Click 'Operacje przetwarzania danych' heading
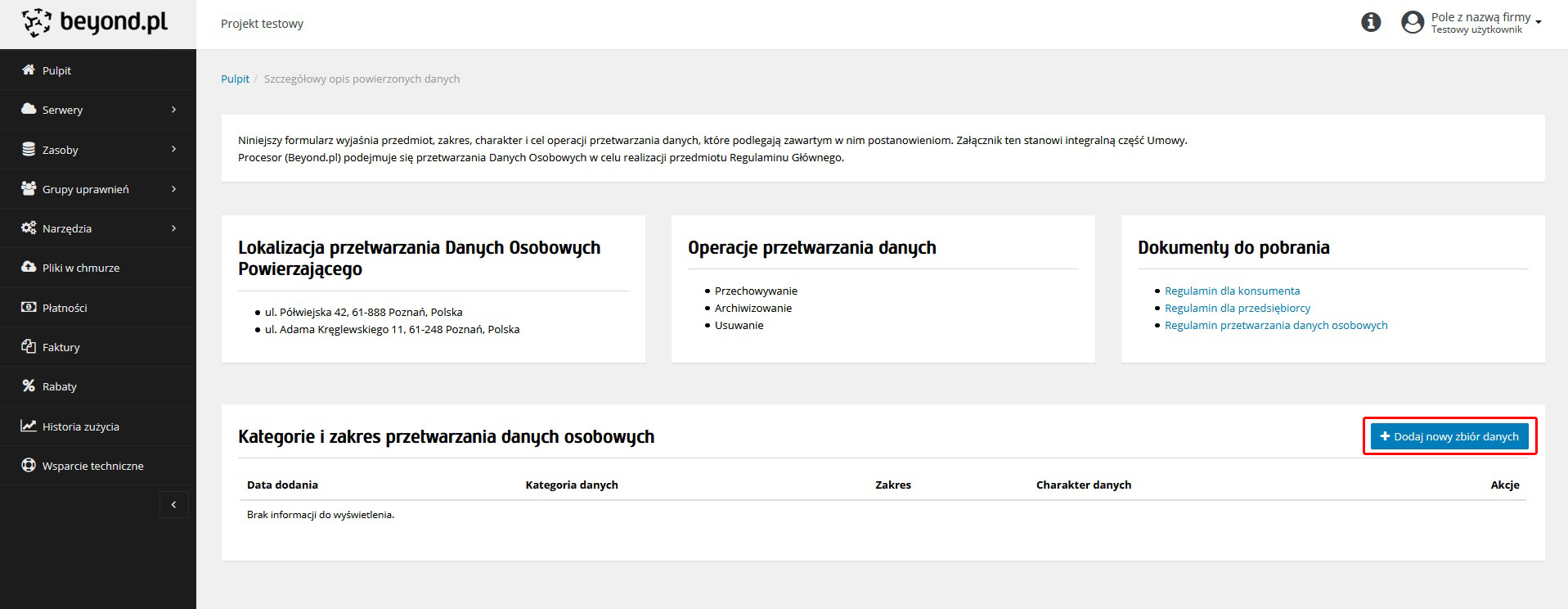 point(811,247)
